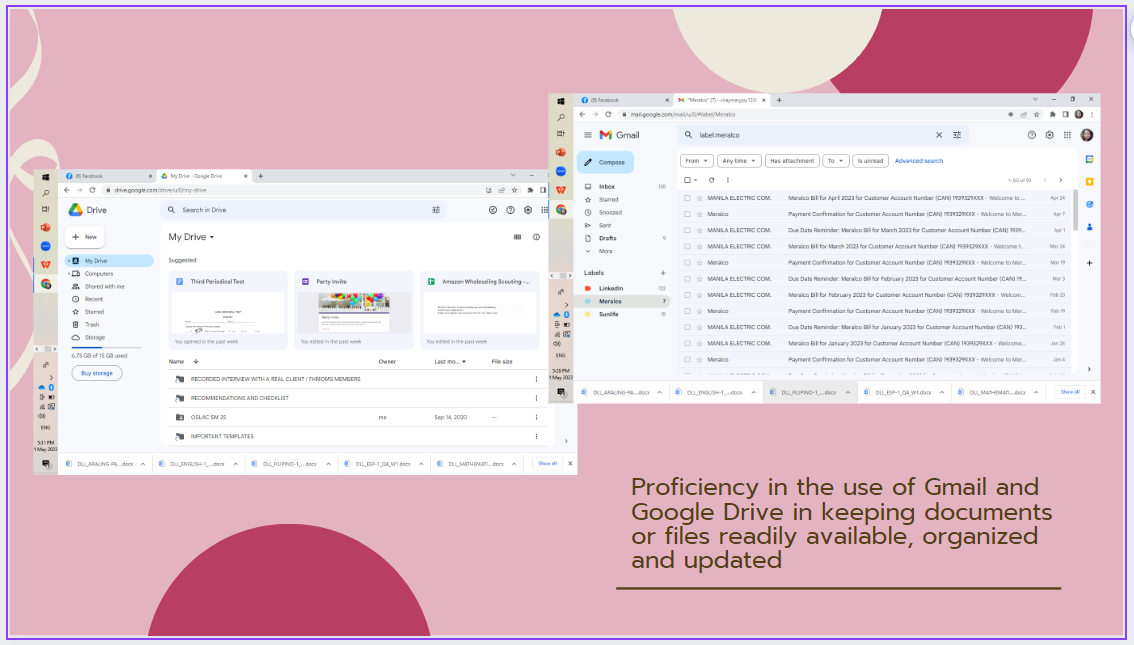Open Gmail settings gear icon
This screenshot has width=1134, height=645.
[x=1049, y=135]
